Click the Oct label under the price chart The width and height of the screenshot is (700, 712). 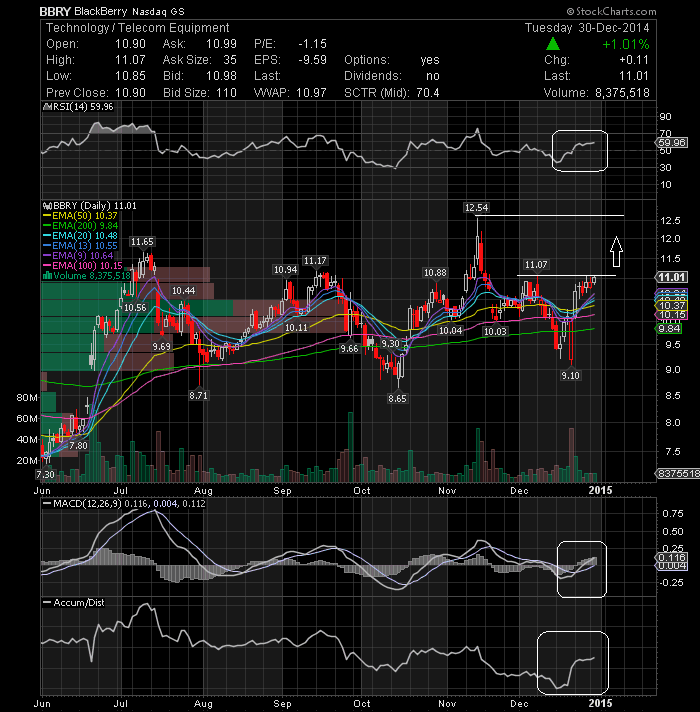tap(361, 491)
